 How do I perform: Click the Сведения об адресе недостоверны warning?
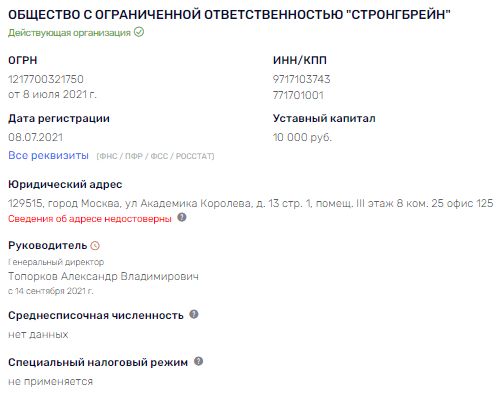[90, 219]
